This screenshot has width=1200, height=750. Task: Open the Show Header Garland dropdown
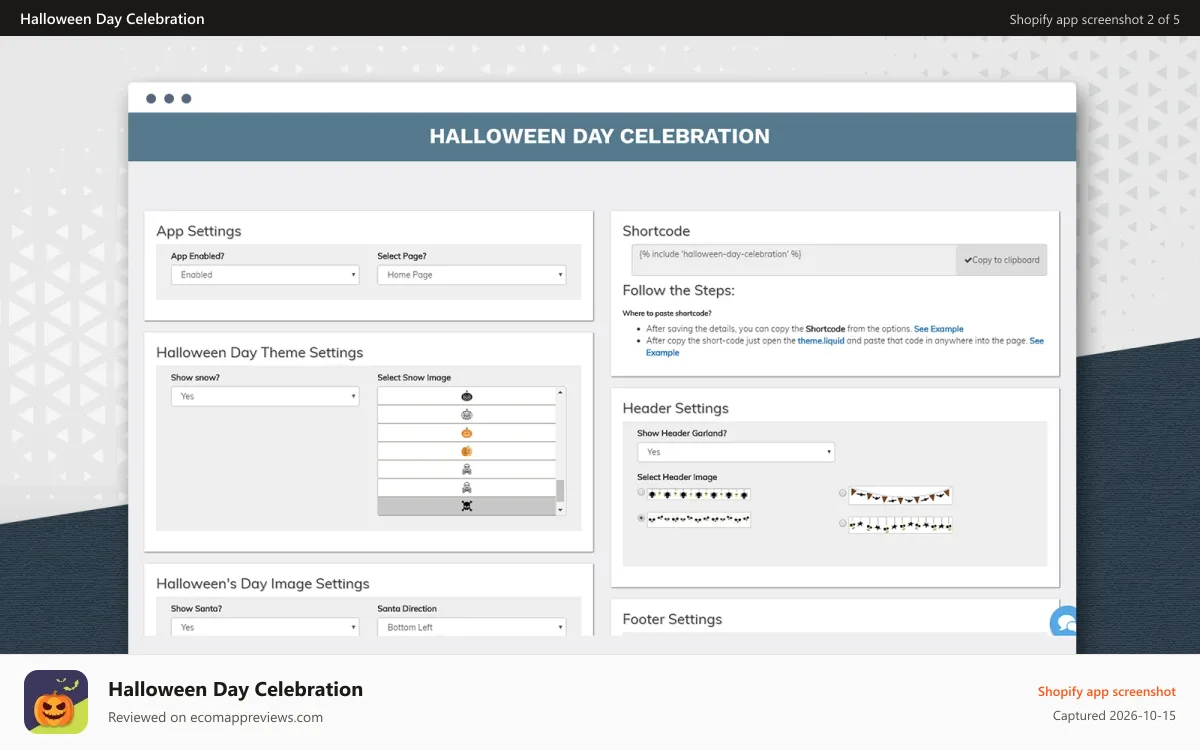click(735, 452)
